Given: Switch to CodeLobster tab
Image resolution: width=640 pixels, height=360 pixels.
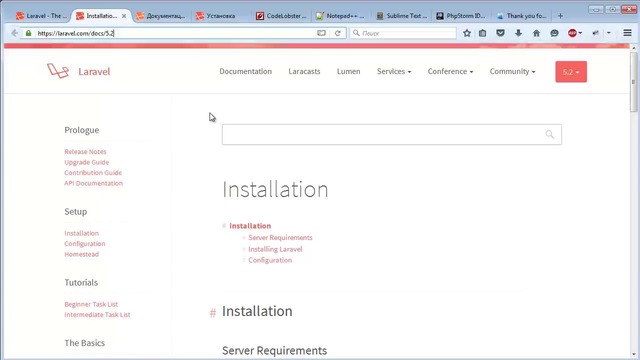Looking at the screenshot, I should 281,16.
